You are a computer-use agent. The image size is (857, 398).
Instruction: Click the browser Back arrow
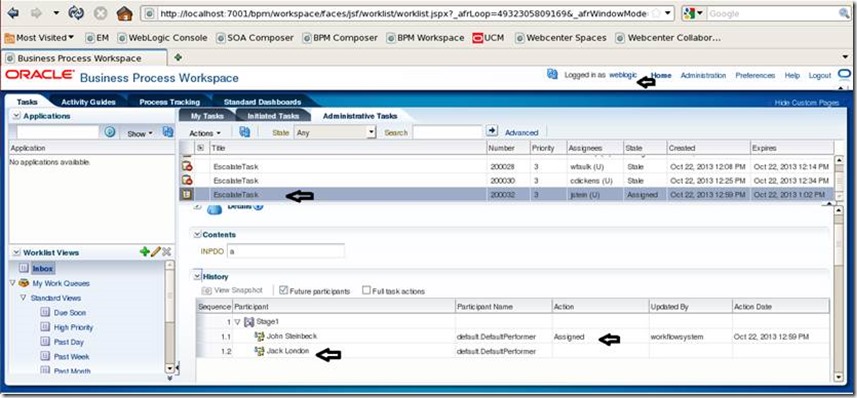click(x=13, y=13)
